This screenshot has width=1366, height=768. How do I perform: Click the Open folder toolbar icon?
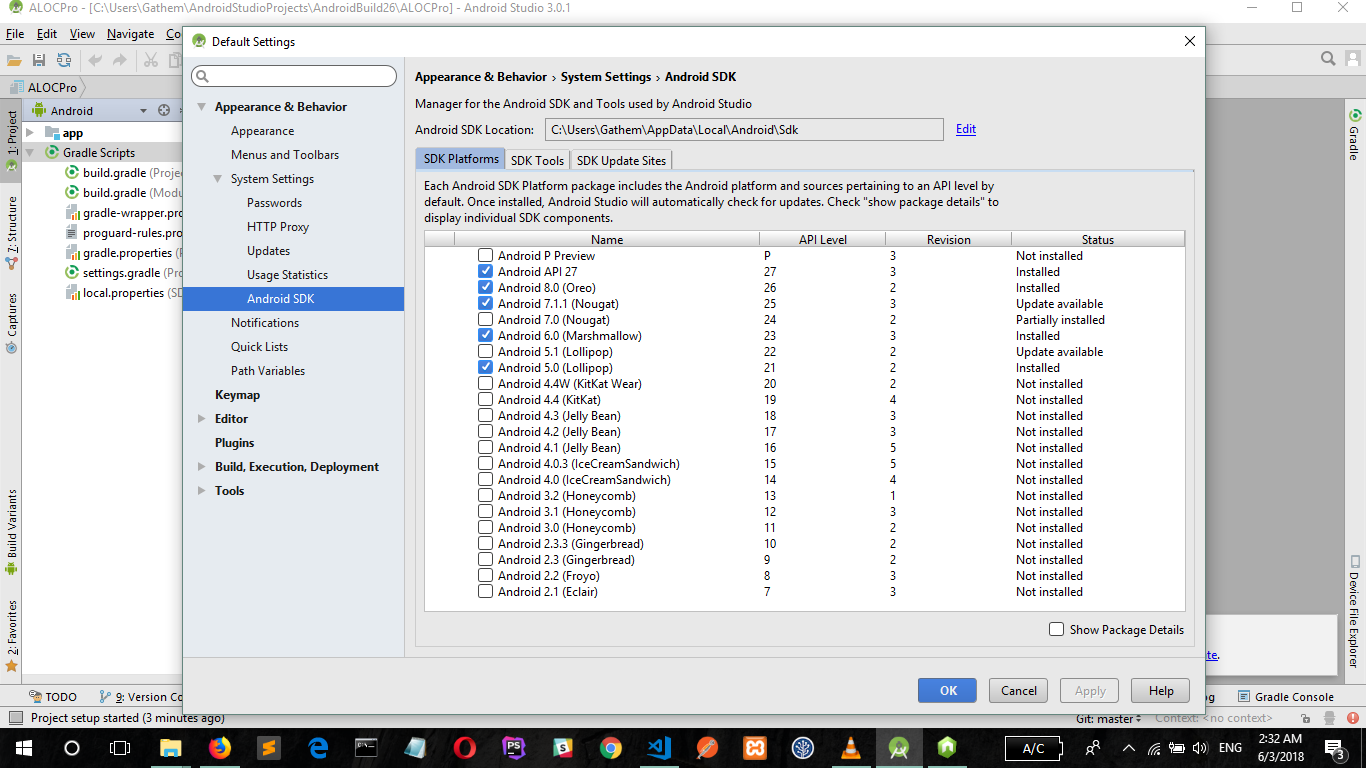coord(14,60)
